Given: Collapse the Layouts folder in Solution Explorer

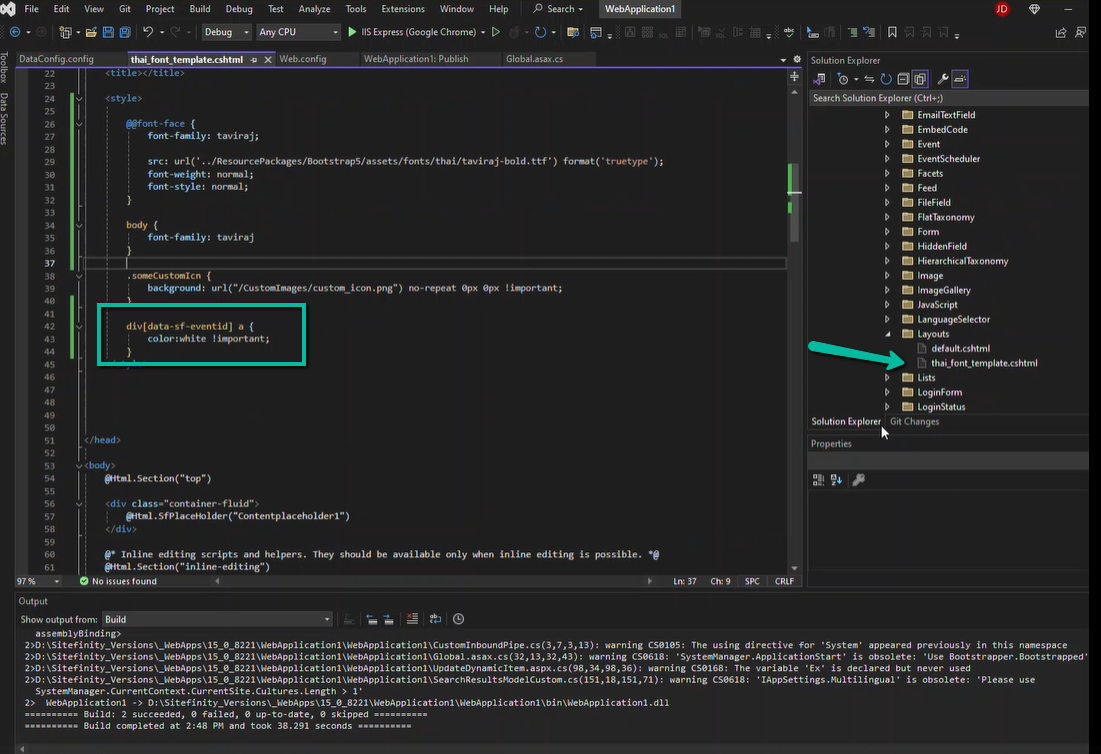Looking at the screenshot, I should [888, 334].
